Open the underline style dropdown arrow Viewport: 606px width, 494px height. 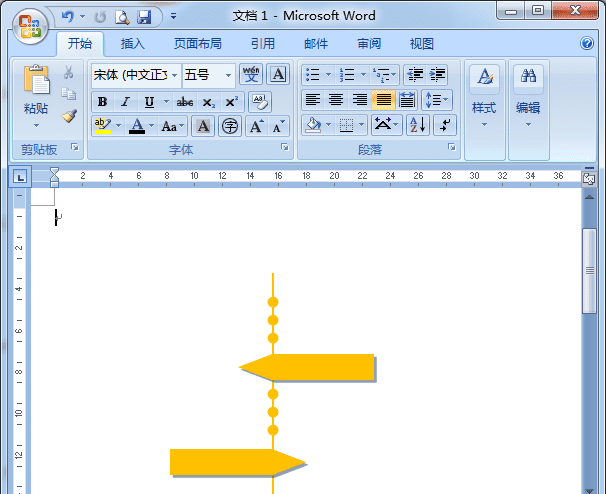pos(166,102)
